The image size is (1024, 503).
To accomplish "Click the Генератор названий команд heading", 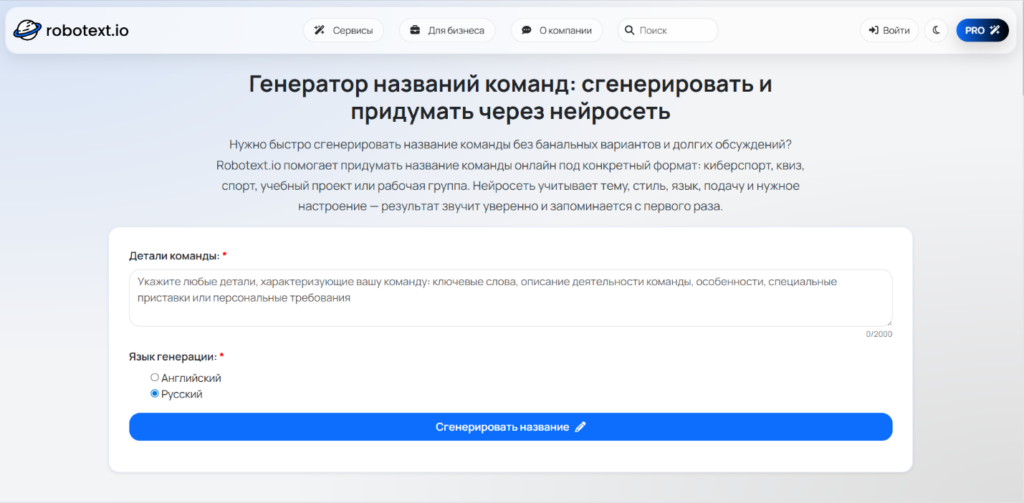I will [511, 98].
